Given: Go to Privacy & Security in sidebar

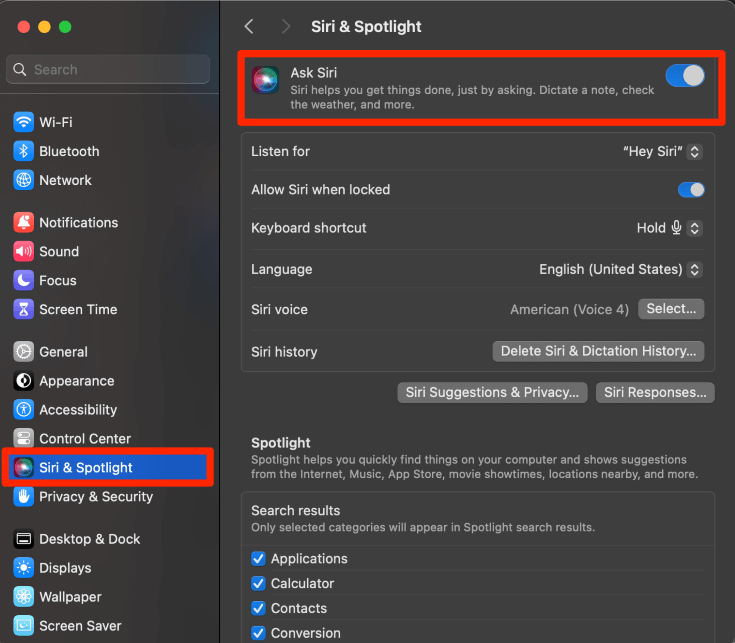Looking at the screenshot, I should tap(96, 496).
